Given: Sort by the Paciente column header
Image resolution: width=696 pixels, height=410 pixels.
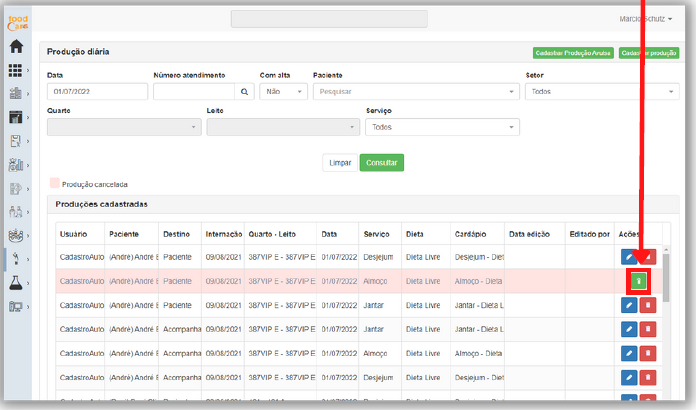Looking at the screenshot, I should (x=124, y=233).
